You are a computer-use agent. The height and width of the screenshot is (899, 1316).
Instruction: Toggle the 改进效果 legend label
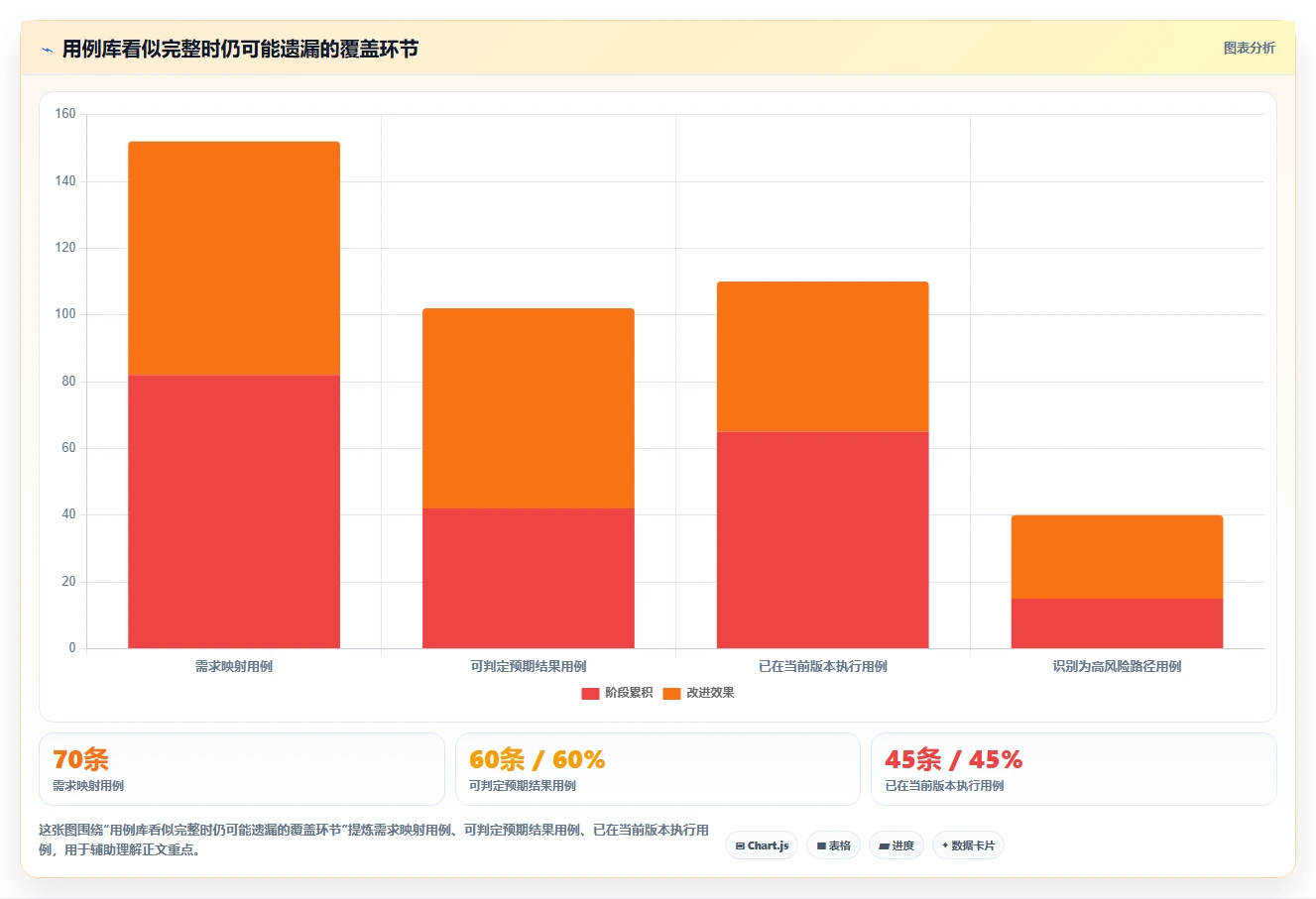710,693
